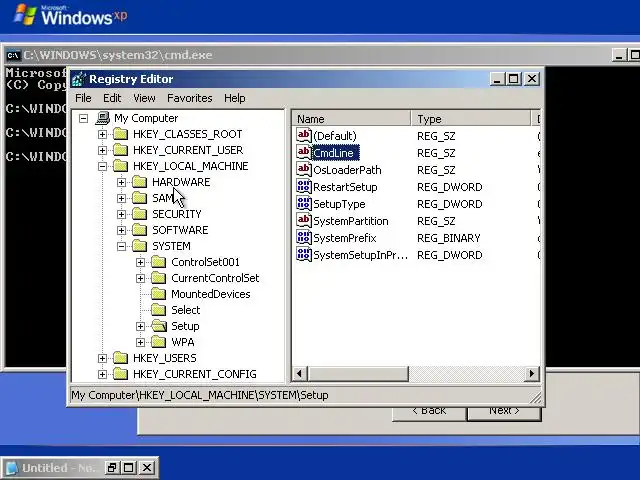Click the string icon beside SystemPartition
Image resolution: width=640 pixels, height=480 pixels.
point(304,220)
